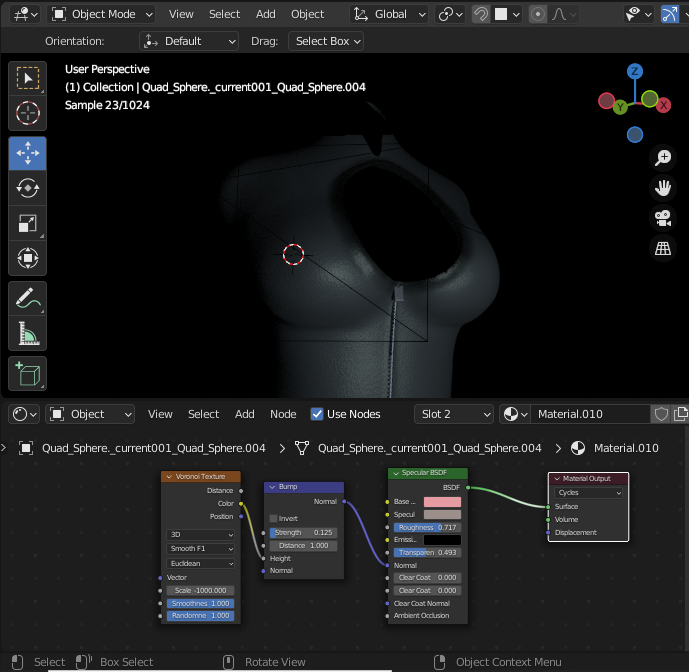689x672 pixels.
Task: Open the shader editor Select menu
Action: [x=203, y=414]
